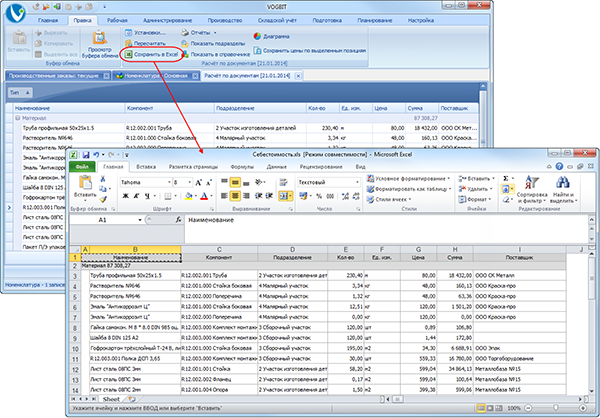Open the green Файл tab in Excel
Viewport: 600px width, 418px height.
pyautogui.click(x=82, y=167)
